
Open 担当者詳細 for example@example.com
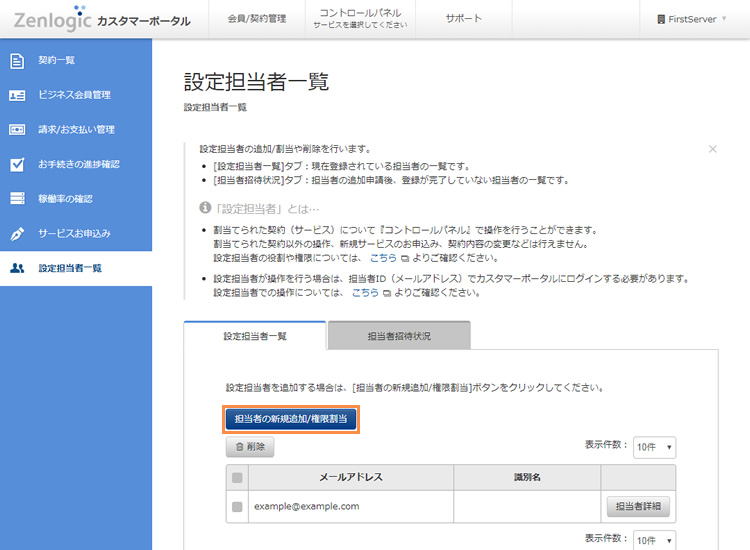click(638, 507)
